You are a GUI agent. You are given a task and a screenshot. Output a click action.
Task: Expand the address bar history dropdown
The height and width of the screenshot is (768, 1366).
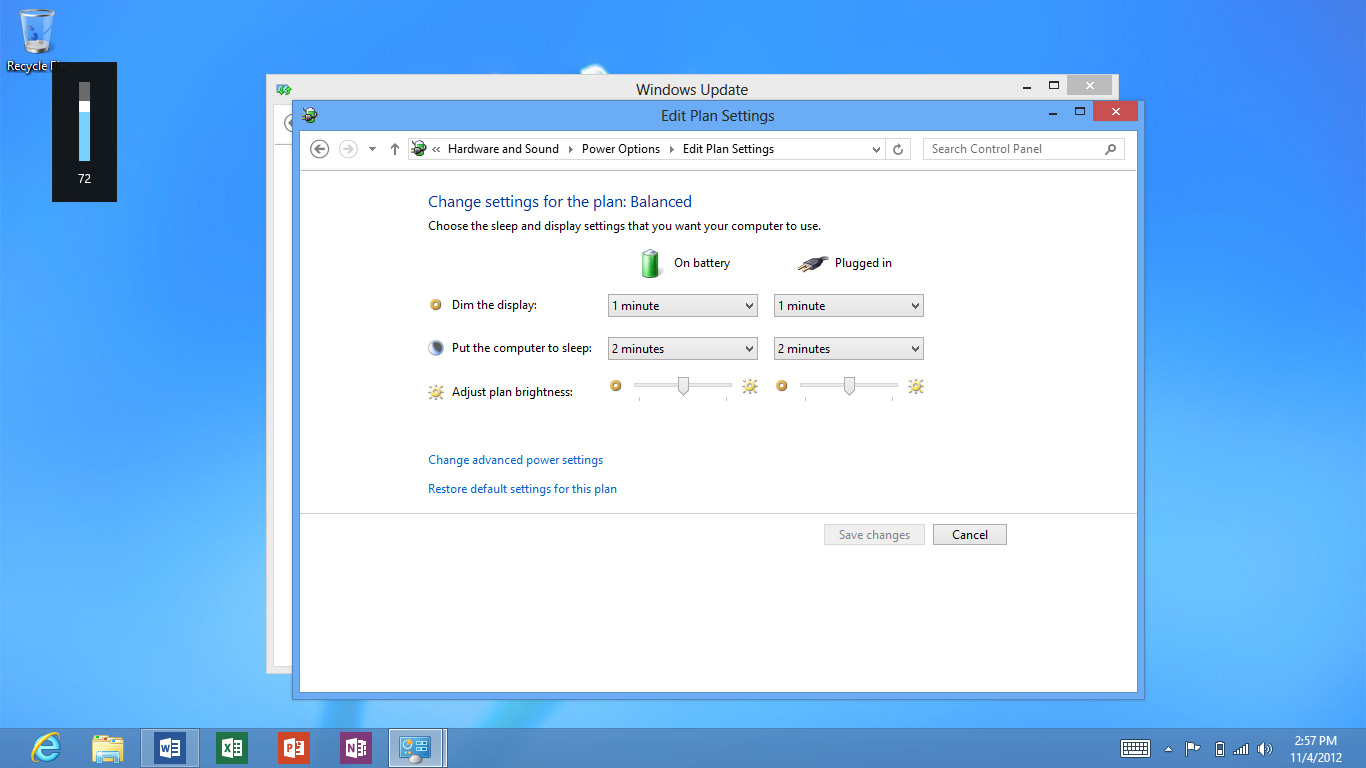click(876, 149)
